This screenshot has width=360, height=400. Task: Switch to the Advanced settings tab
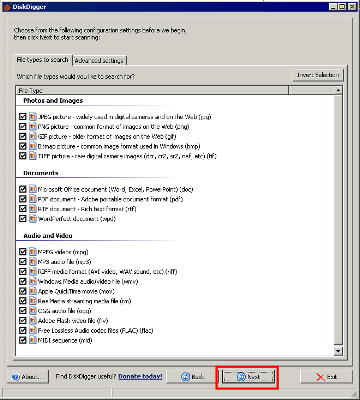tap(99, 61)
